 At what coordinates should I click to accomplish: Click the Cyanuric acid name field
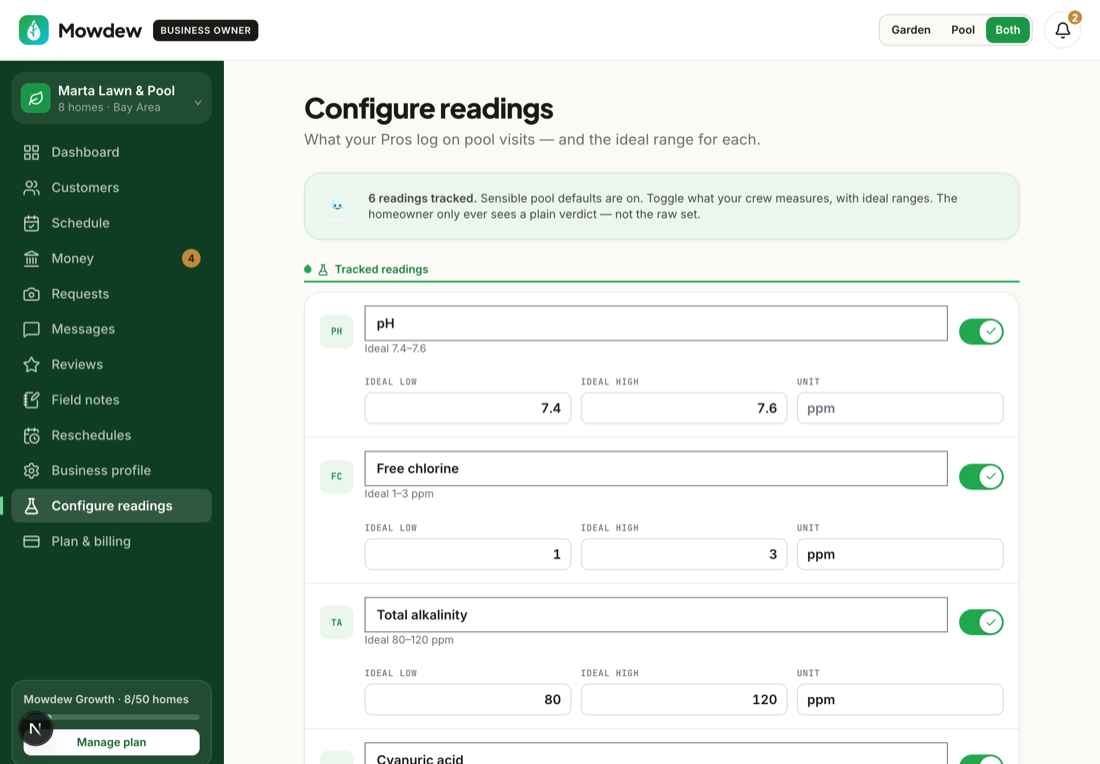(x=656, y=754)
